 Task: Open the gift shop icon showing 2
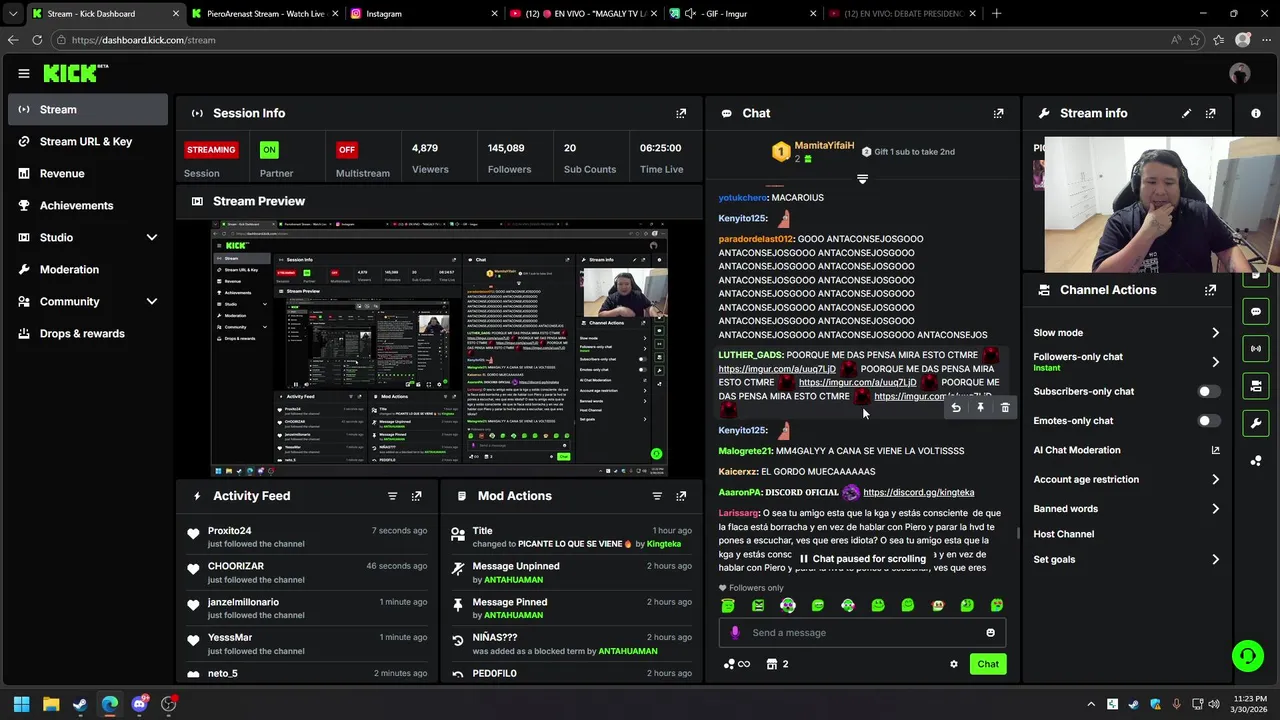click(777, 664)
